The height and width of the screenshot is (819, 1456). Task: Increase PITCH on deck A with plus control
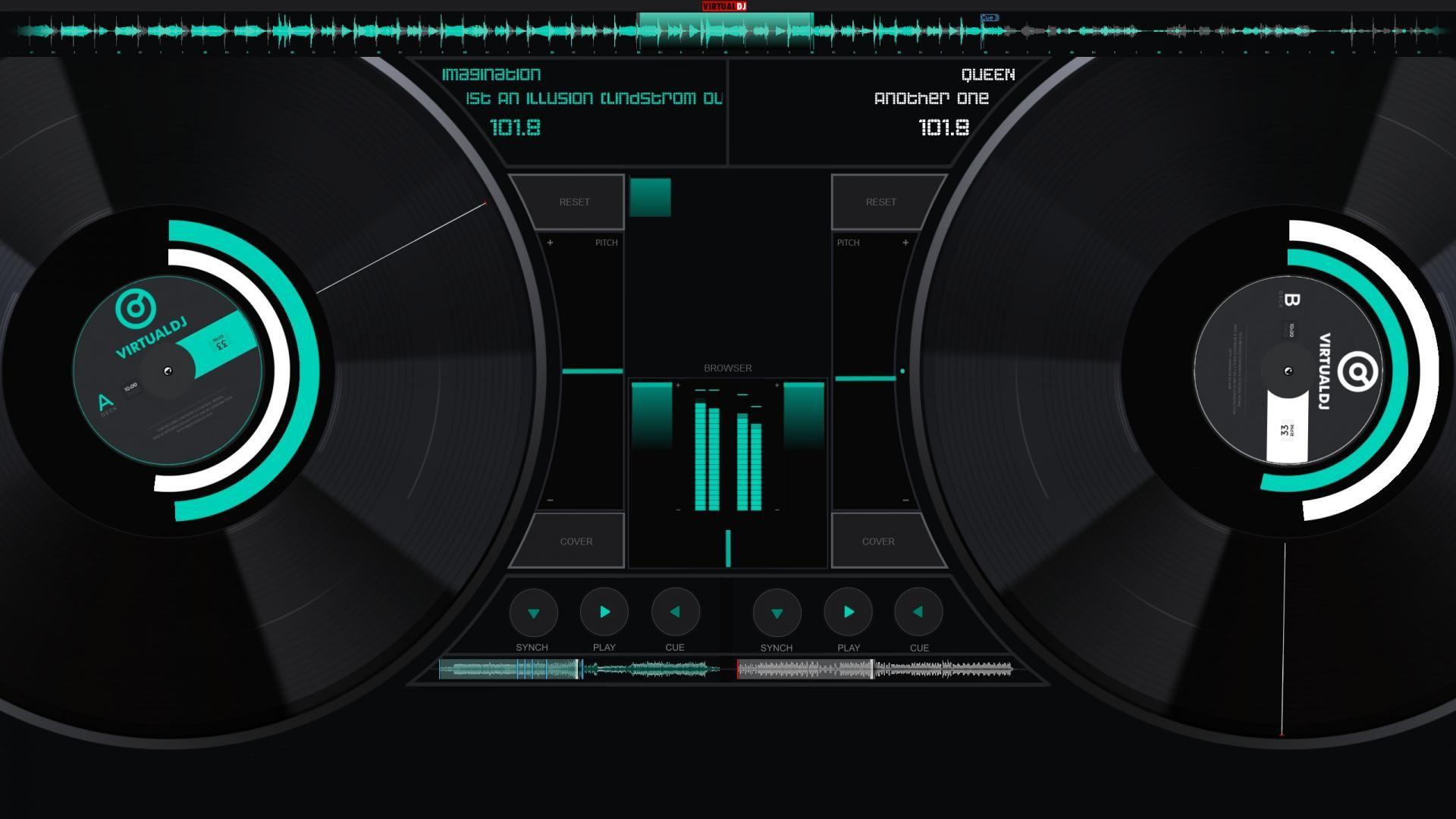click(551, 243)
